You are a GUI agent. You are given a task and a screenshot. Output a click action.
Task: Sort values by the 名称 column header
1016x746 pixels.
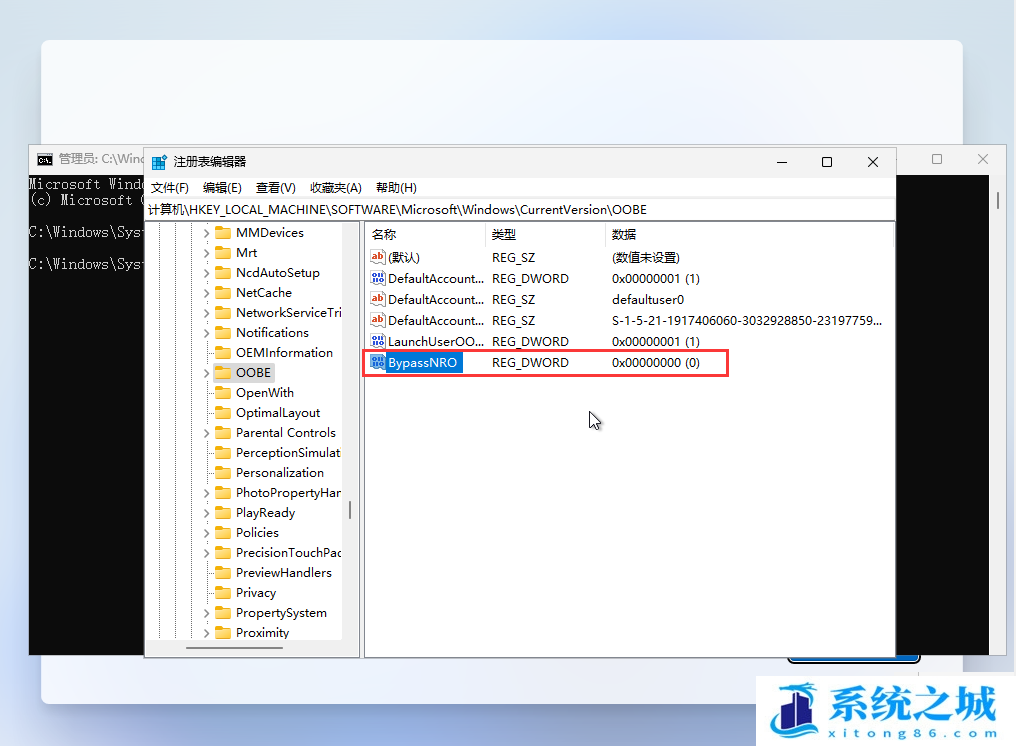(425, 235)
